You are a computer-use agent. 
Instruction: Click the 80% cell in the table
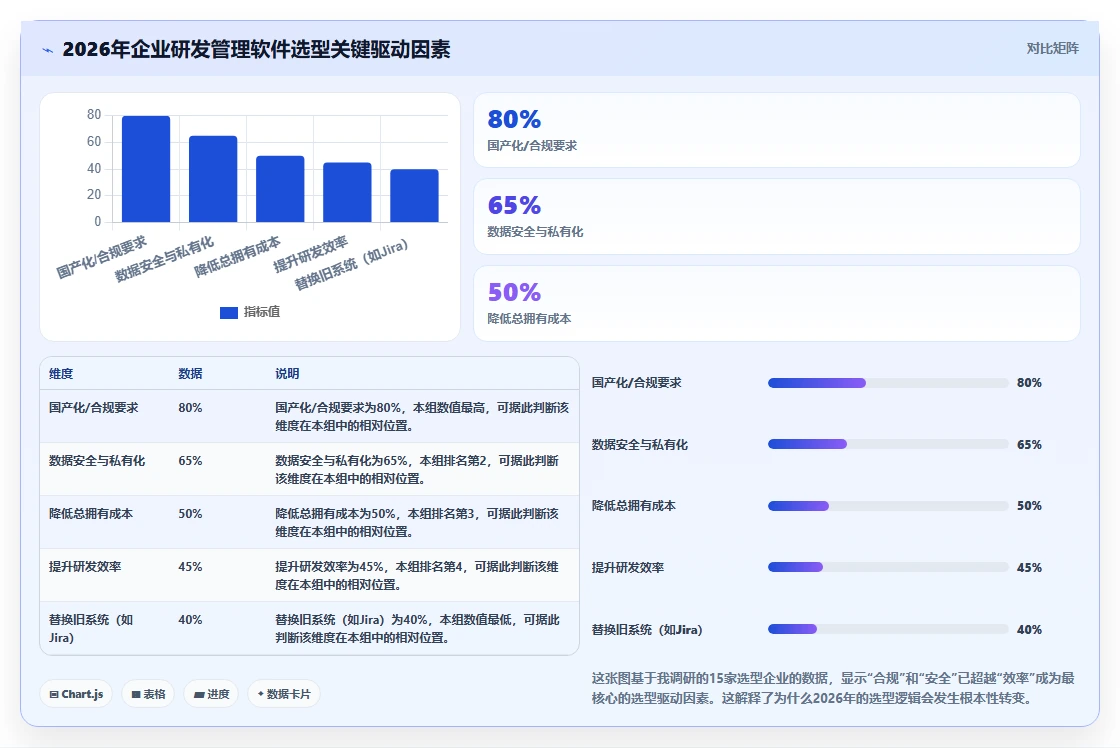point(190,408)
